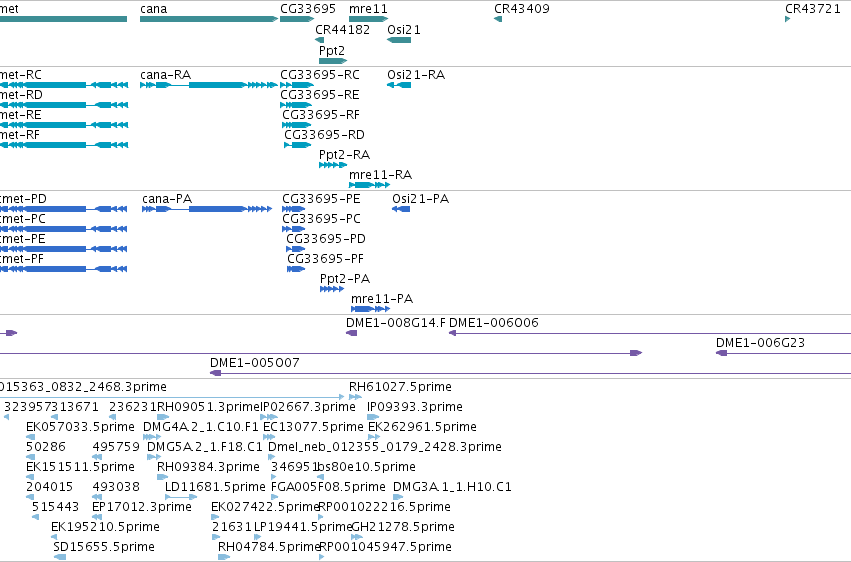Select the CR43409 gene label

tap(521, 9)
